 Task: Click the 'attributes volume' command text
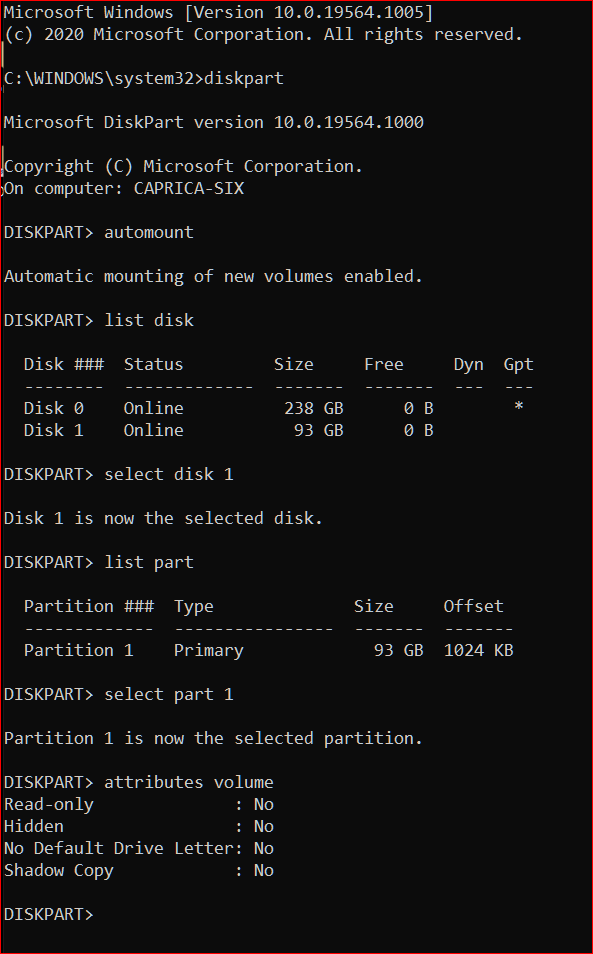pos(189,782)
